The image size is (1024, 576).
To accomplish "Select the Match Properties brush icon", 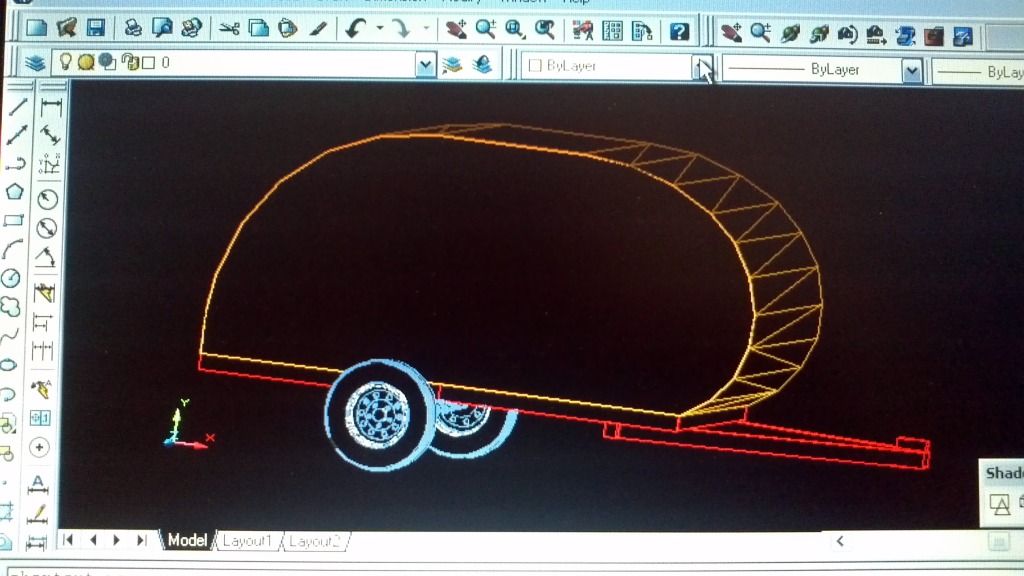I will (x=318, y=29).
